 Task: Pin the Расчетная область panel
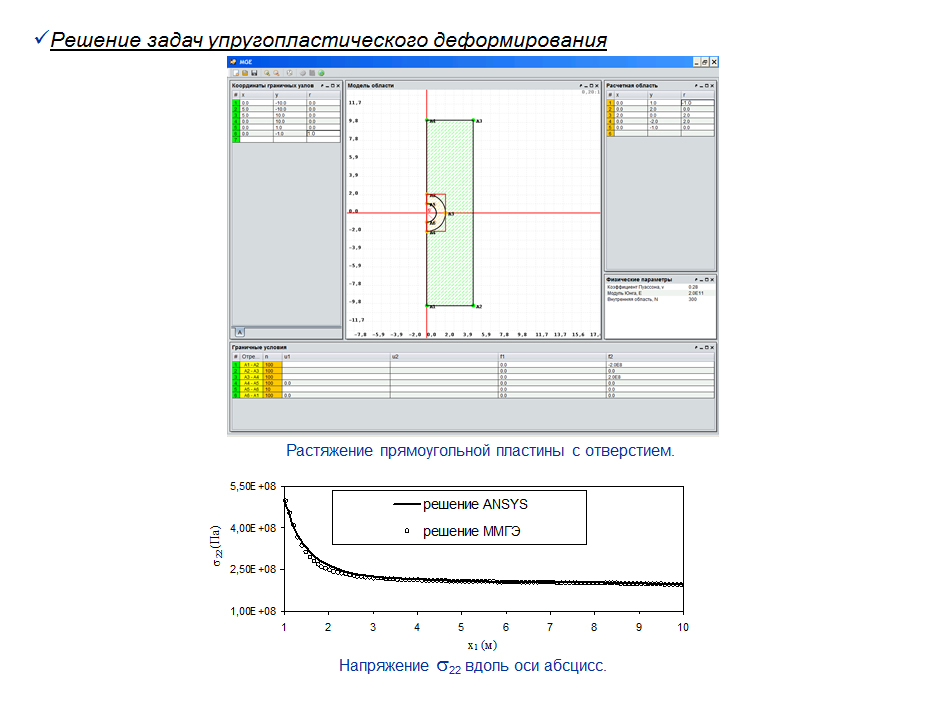coord(696,86)
